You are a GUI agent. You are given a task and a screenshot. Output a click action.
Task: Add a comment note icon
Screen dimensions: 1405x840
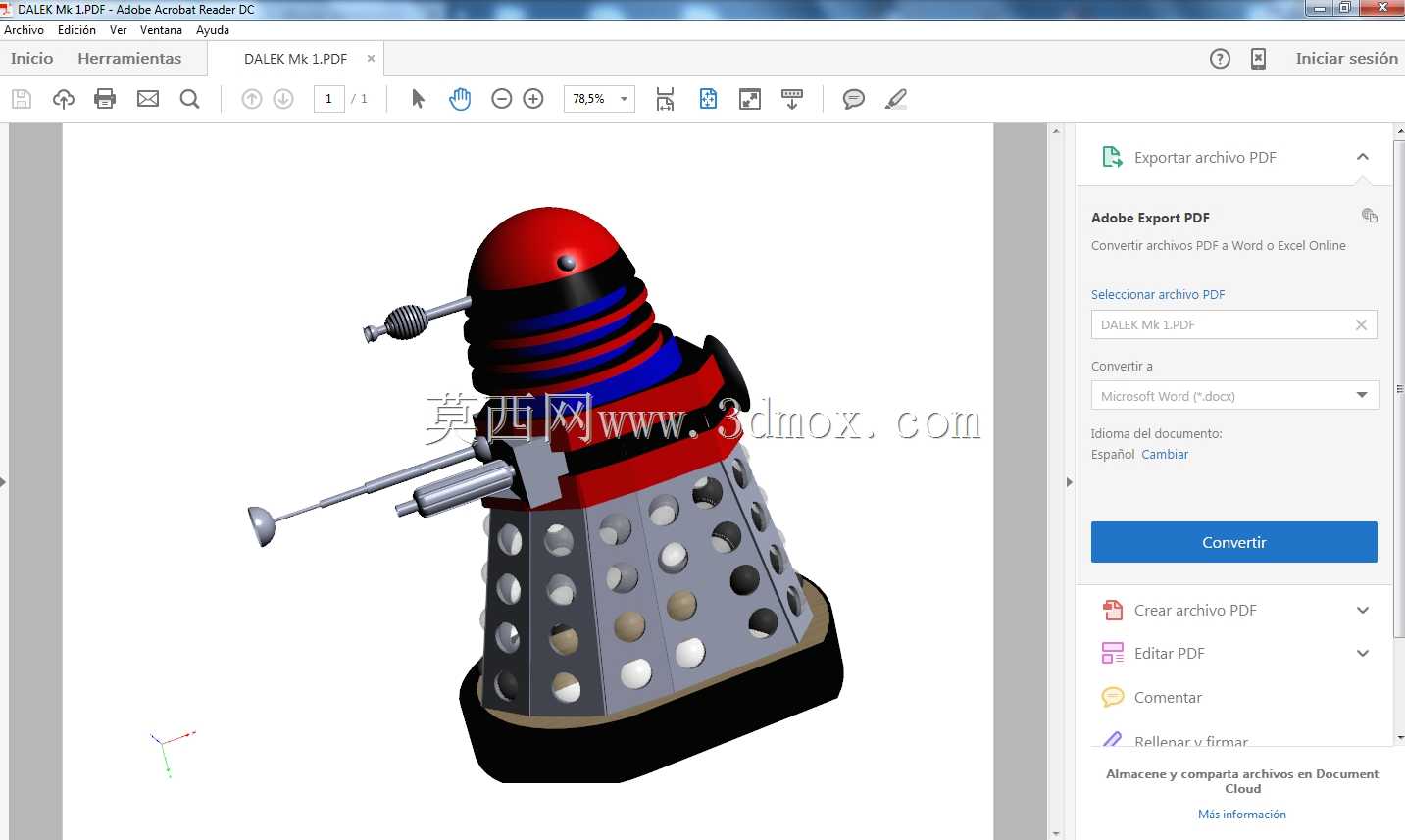(854, 99)
